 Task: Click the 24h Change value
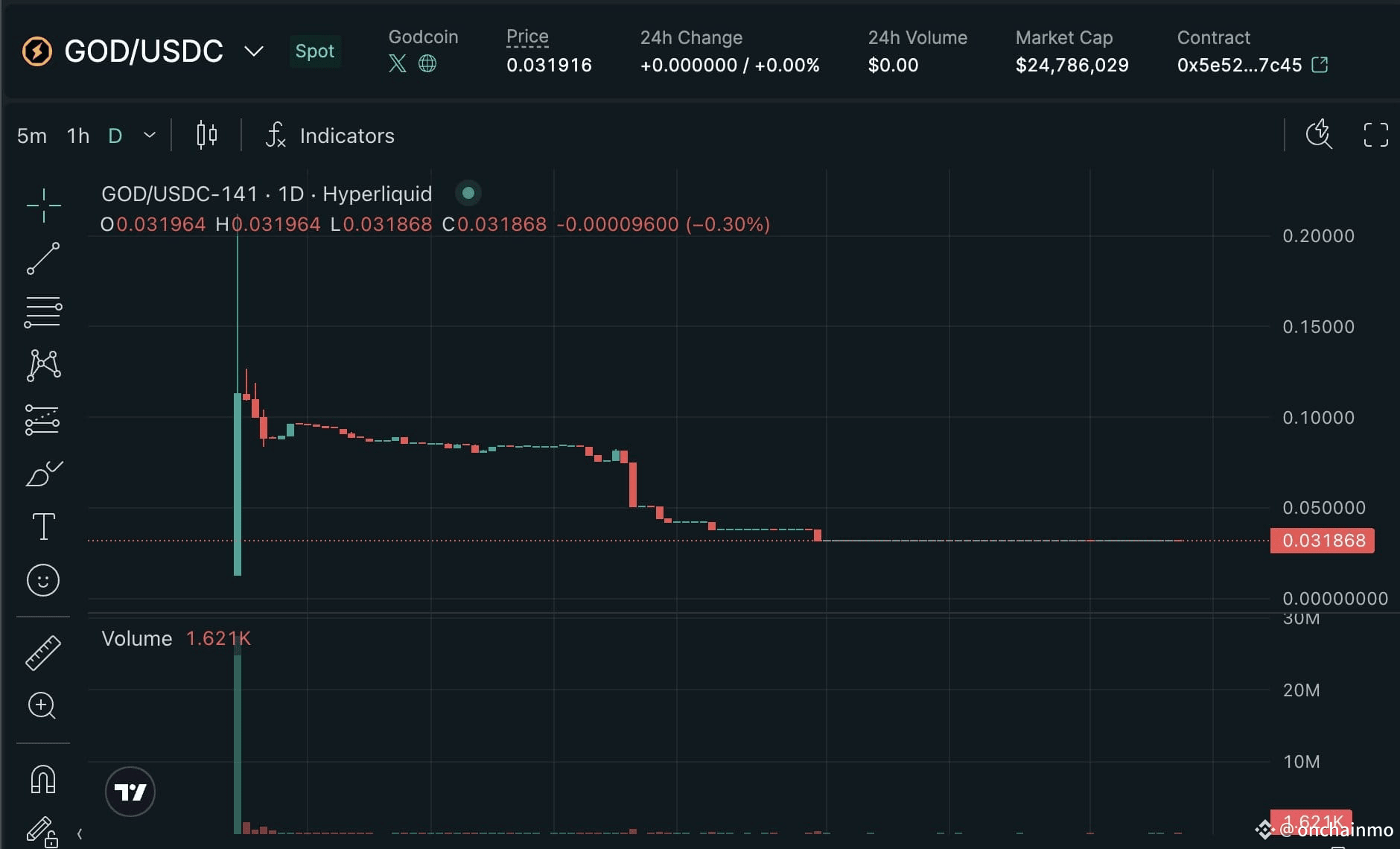(730, 65)
